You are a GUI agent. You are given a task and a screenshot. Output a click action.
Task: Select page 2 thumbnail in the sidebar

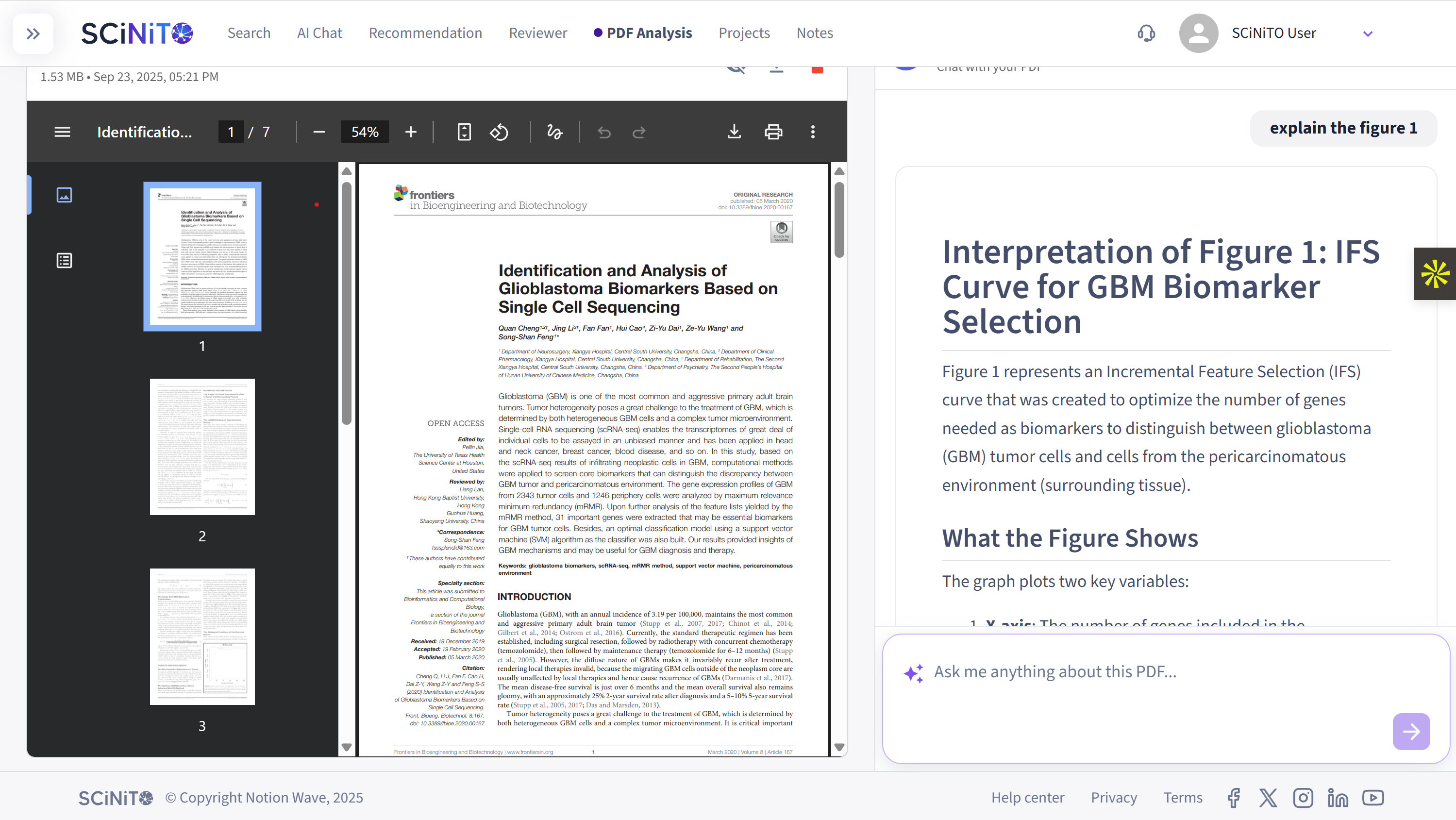tap(202, 447)
